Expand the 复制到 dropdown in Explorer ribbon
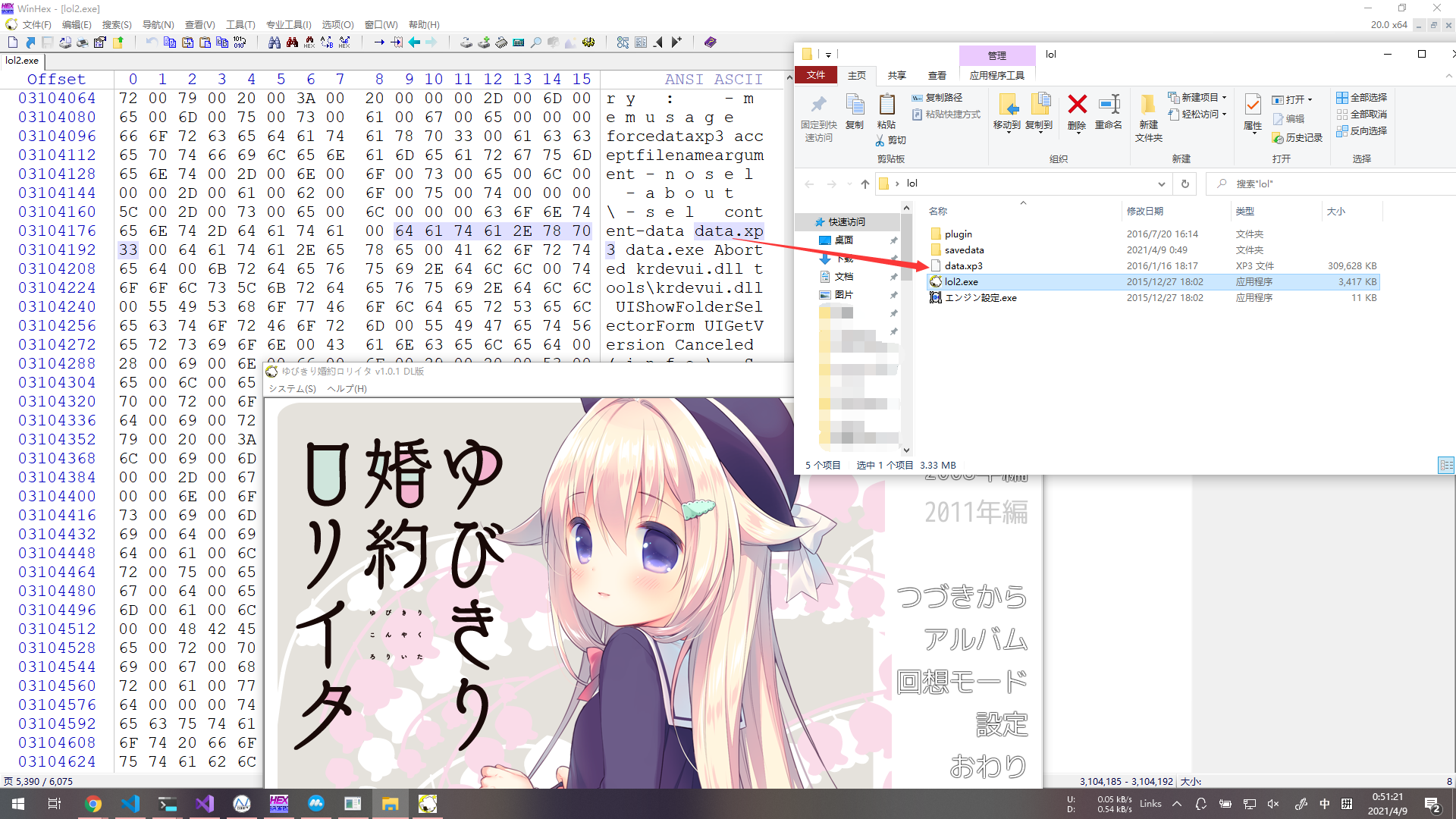 pos(1039,133)
